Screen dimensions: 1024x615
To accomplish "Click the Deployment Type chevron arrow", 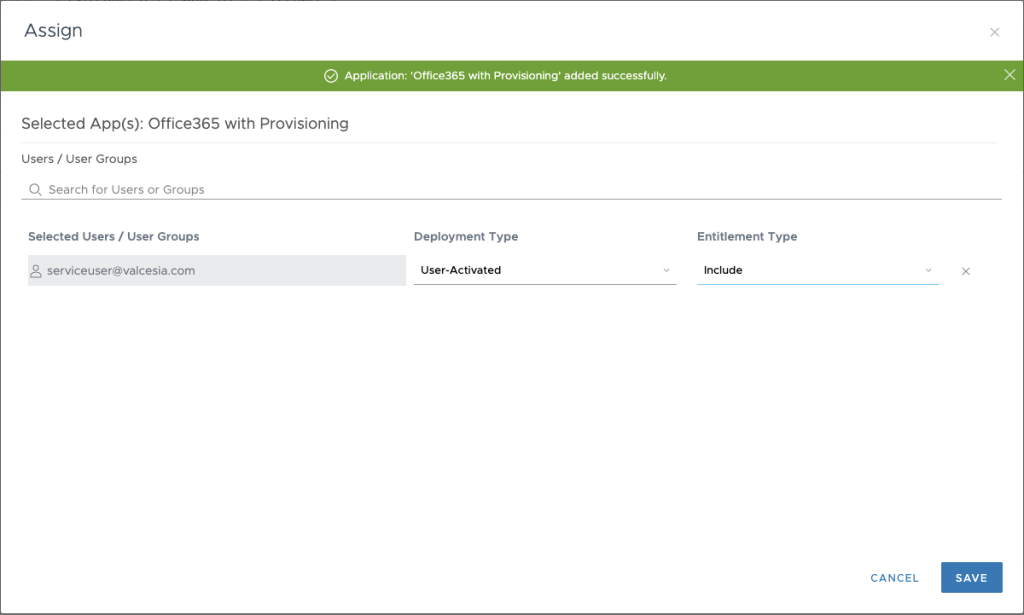I will [666, 270].
